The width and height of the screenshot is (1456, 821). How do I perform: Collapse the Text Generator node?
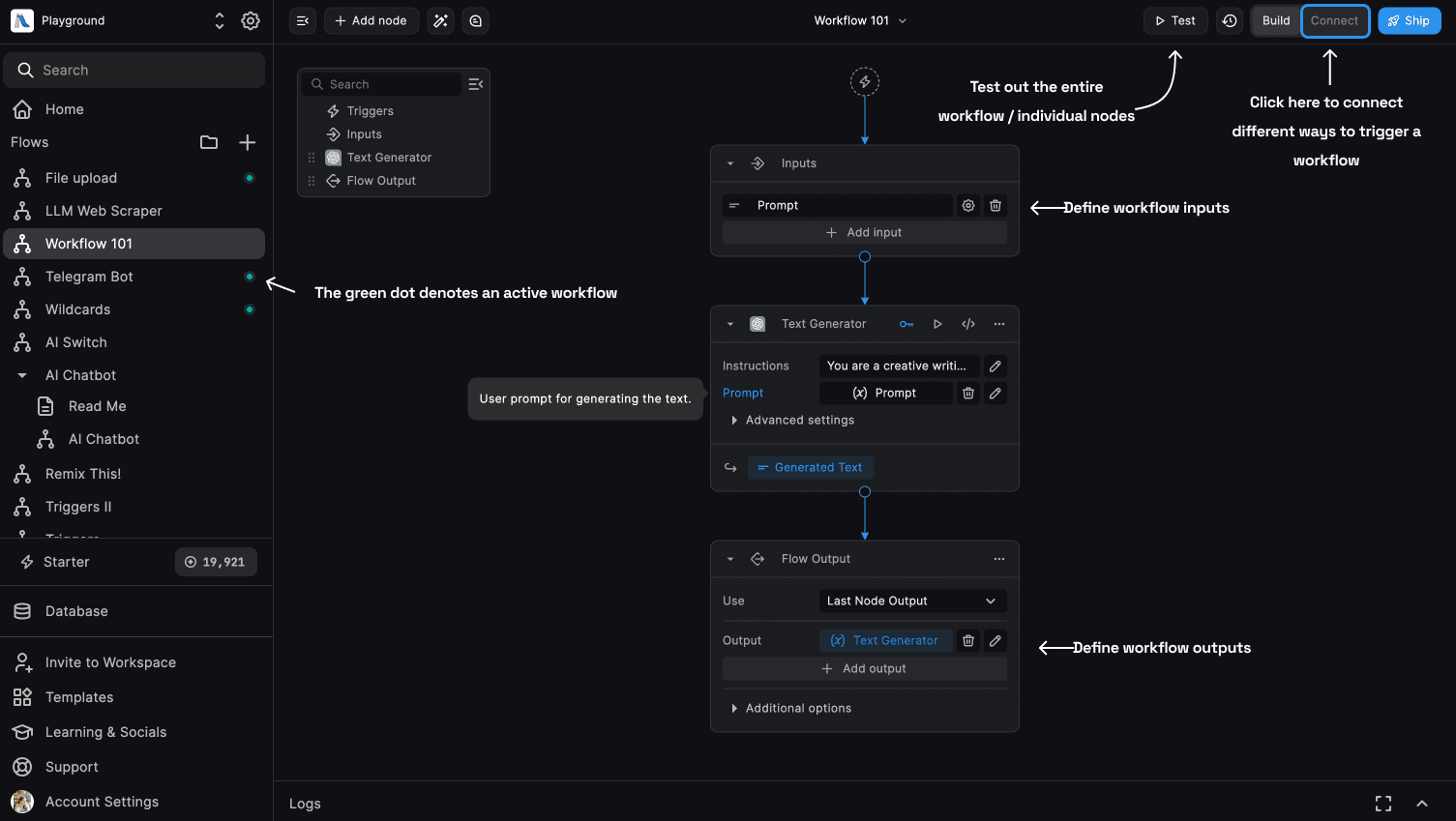coord(730,324)
